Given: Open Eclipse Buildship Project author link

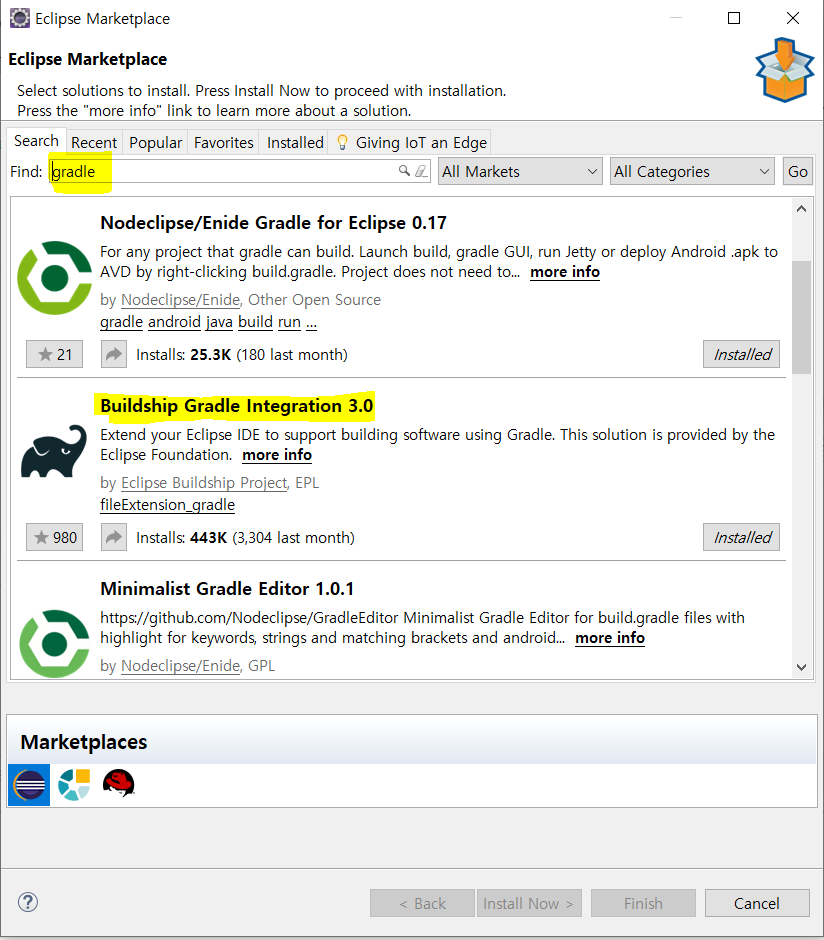Looking at the screenshot, I should [x=204, y=483].
